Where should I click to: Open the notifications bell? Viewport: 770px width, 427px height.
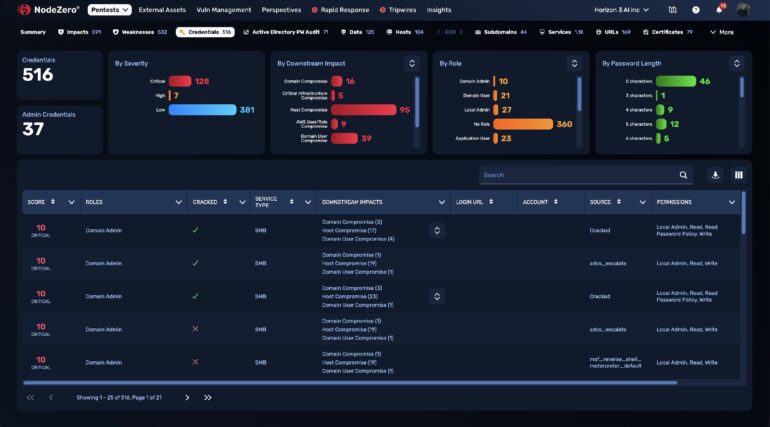point(719,9)
